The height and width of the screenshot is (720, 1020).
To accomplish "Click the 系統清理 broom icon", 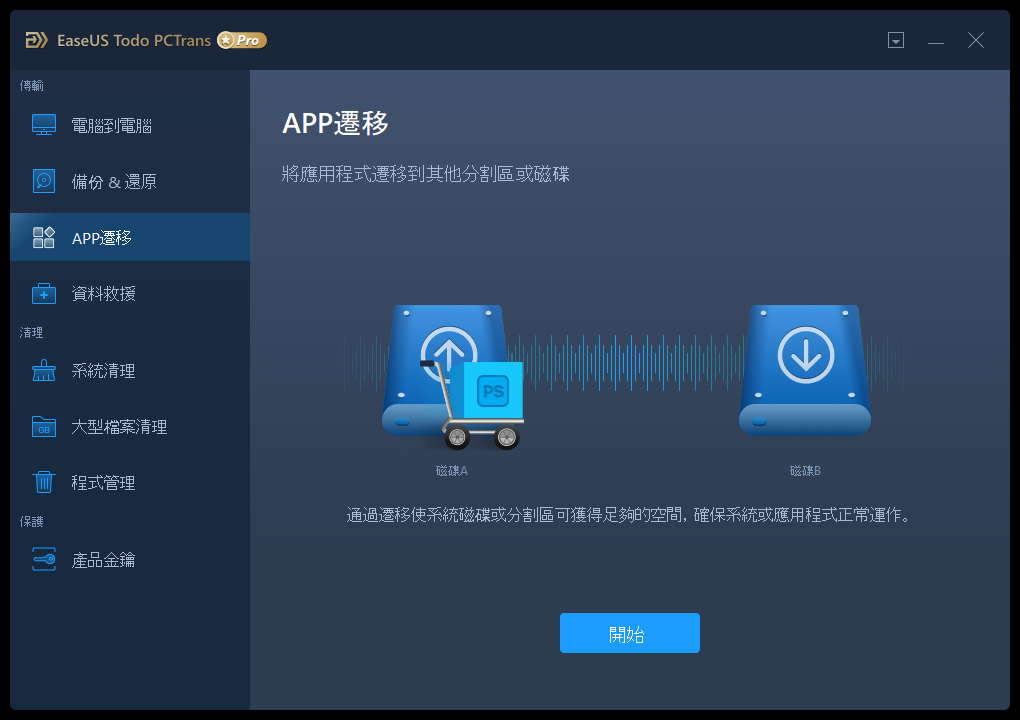I will pos(44,370).
